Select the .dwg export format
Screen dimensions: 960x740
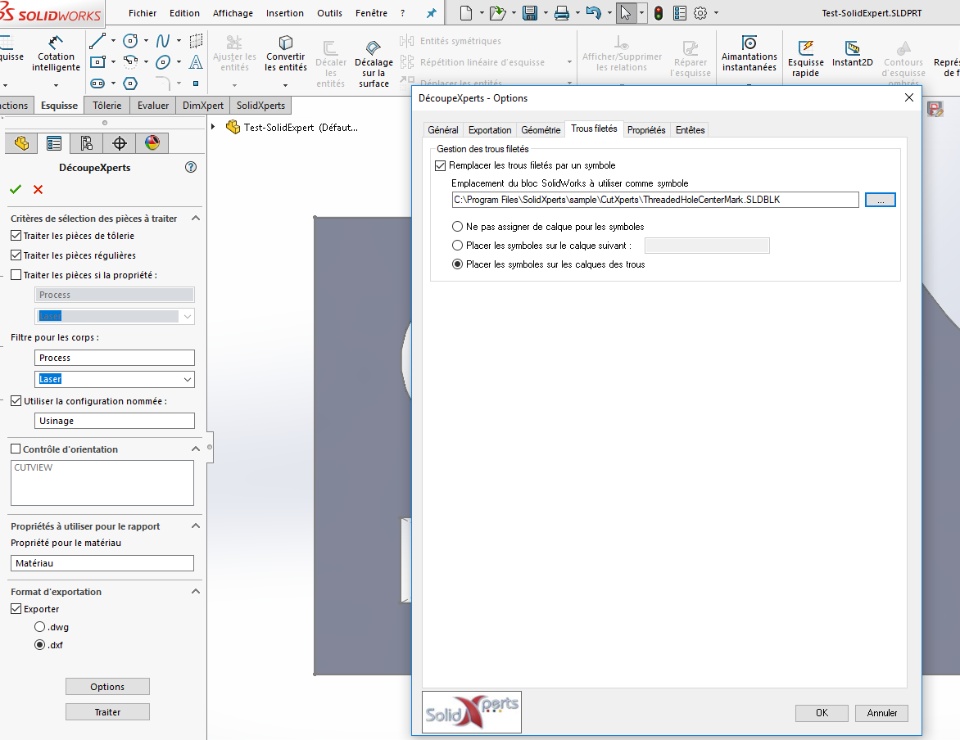click(39, 627)
